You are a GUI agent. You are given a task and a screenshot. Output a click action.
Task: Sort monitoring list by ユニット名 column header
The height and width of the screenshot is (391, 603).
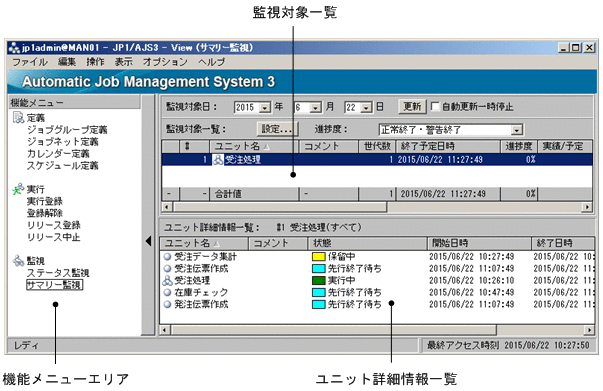(x=254, y=146)
